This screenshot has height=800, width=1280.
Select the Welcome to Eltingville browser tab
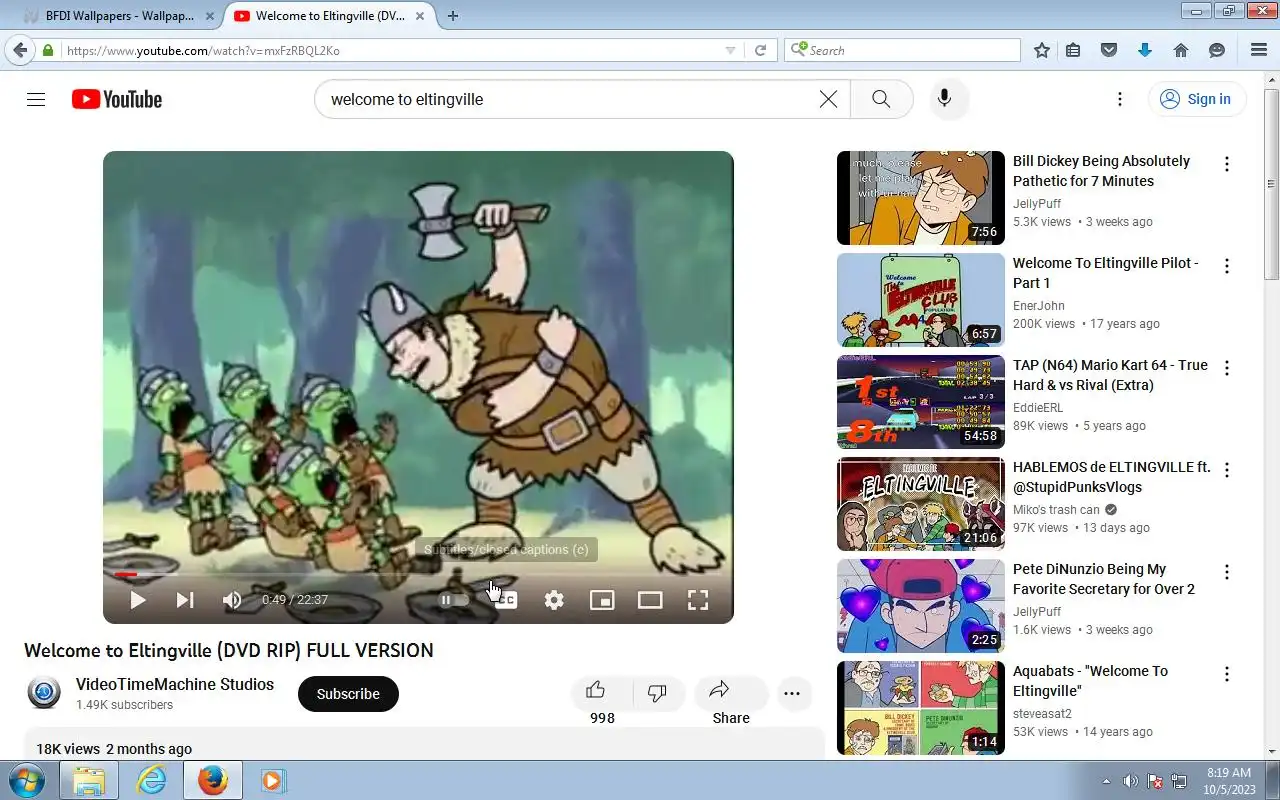330,16
